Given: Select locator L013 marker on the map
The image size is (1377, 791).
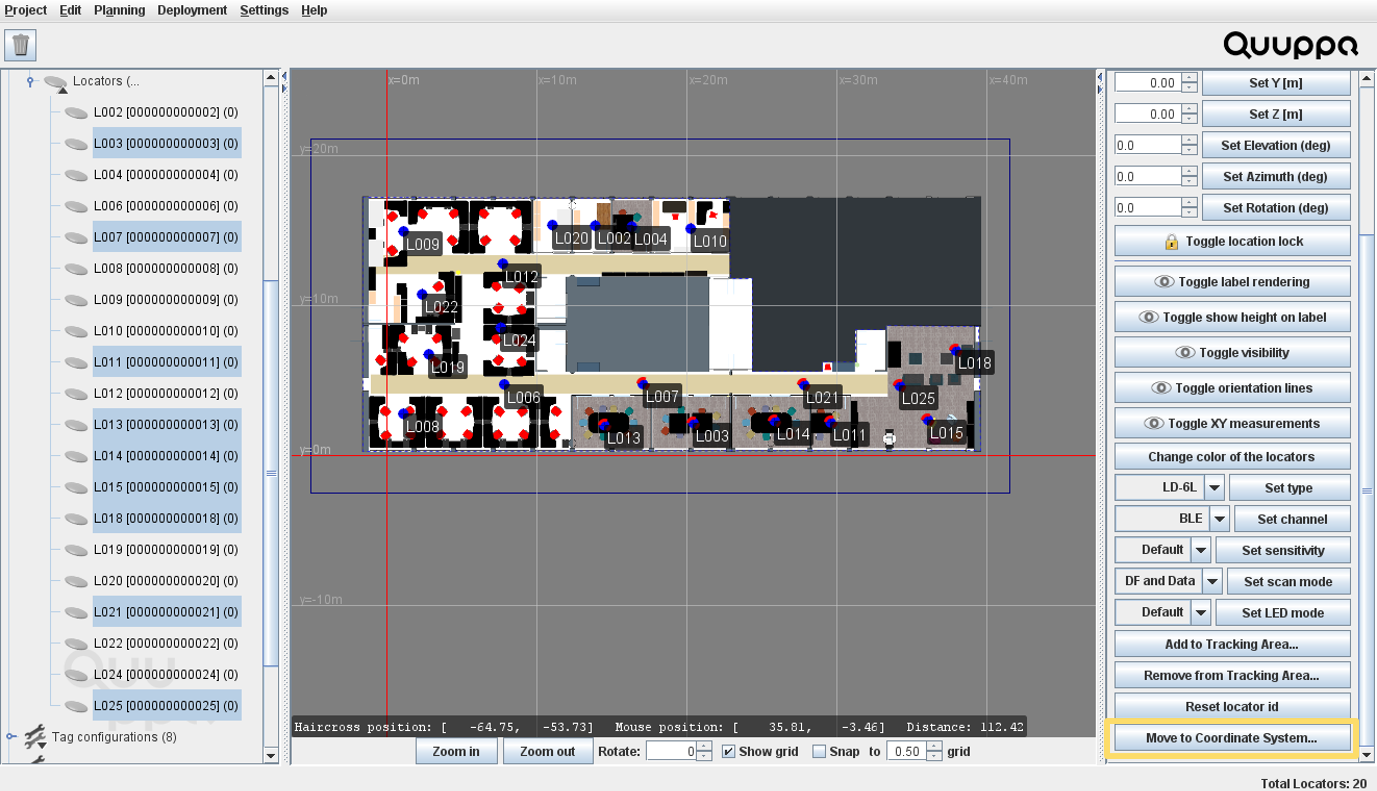Looking at the screenshot, I should pyautogui.click(x=605, y=424).
